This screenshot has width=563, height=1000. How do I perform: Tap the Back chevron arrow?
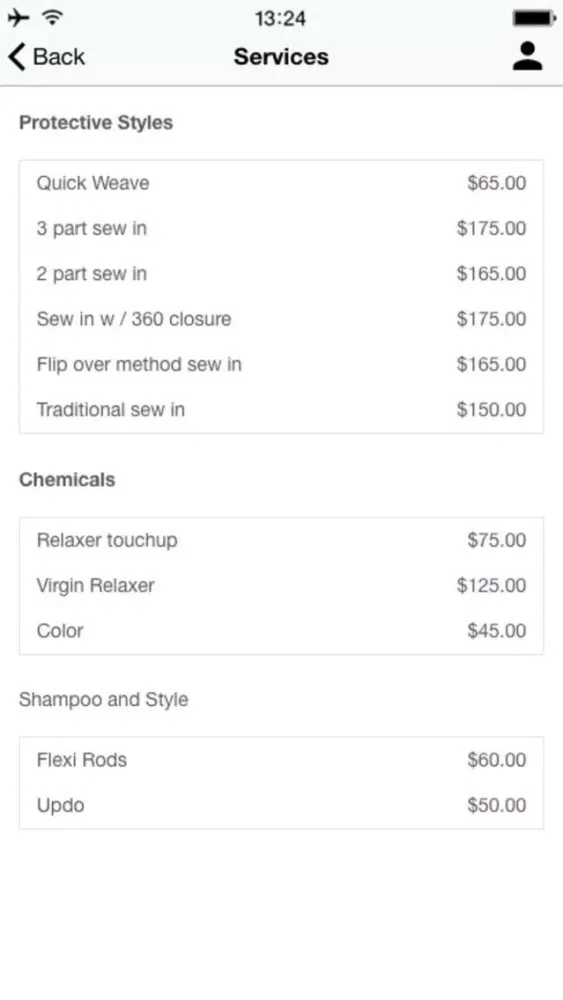[17, 57]
